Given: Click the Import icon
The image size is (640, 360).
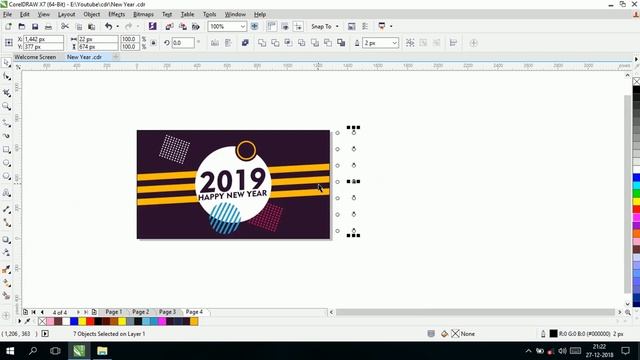Looking at the screenshot, I should [x=169, y=27].
